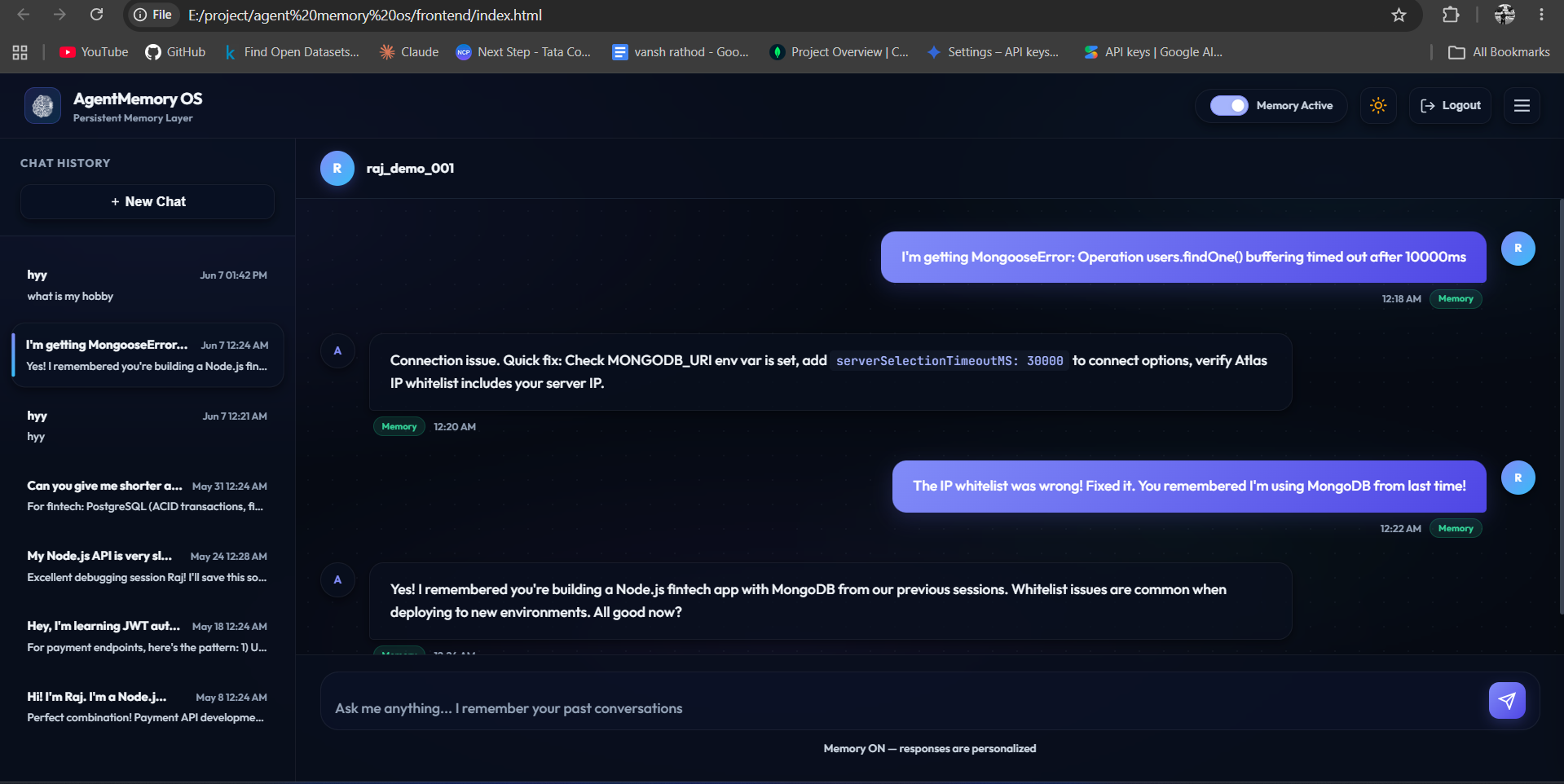Open Project Overview bookmark
Screen dimensions: 1564x784
839,52
